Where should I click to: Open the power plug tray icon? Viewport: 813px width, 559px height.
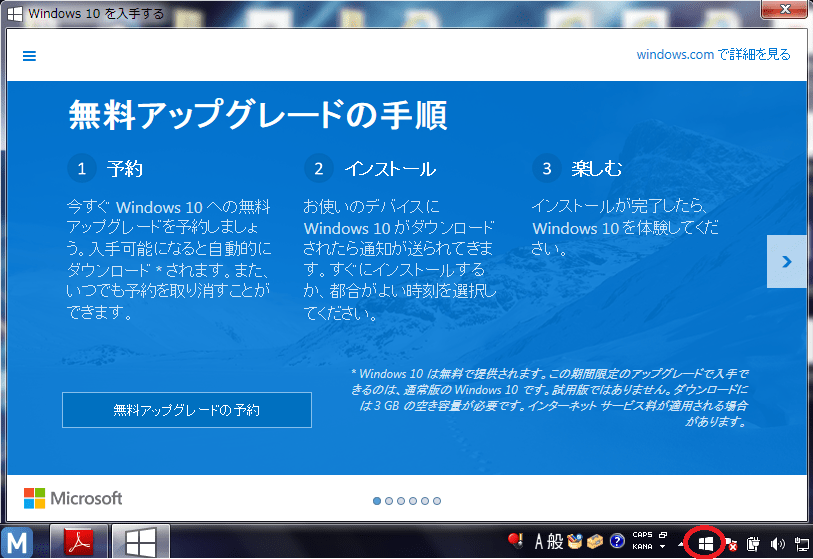coord(753,544)
